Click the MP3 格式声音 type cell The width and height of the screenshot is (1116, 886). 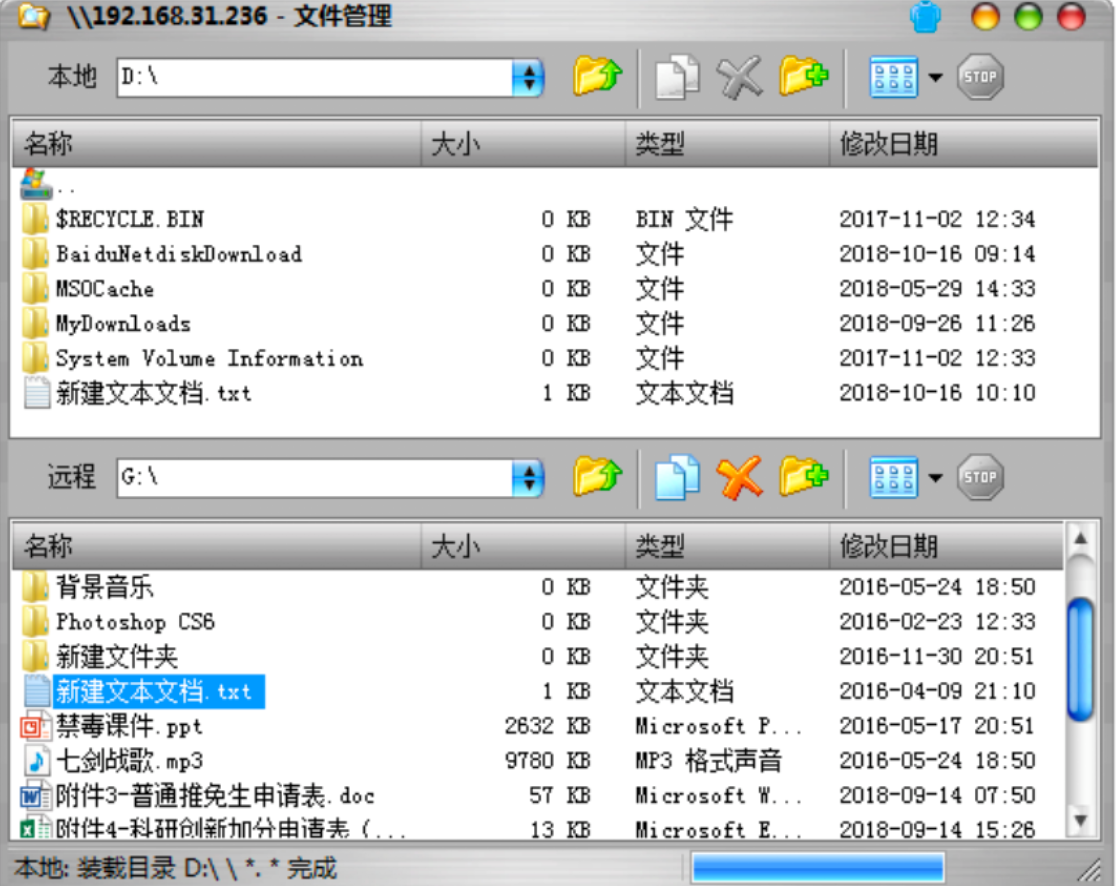click(x=709, y=761)
